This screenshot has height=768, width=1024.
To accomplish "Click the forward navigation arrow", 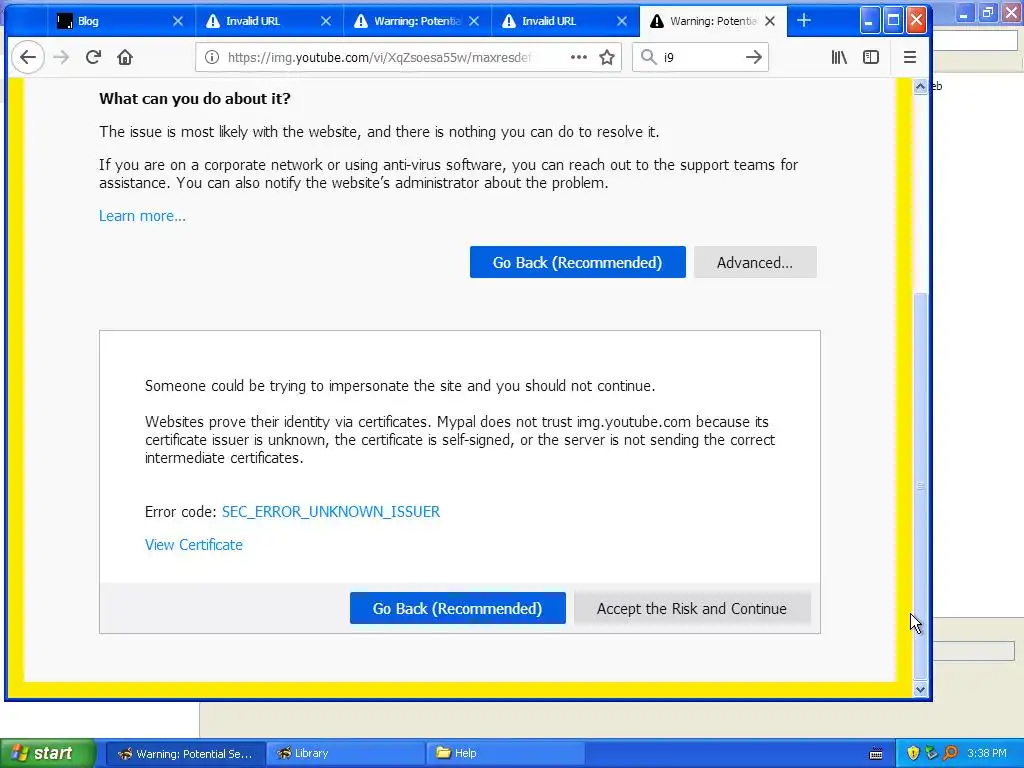I will (61, 57).
